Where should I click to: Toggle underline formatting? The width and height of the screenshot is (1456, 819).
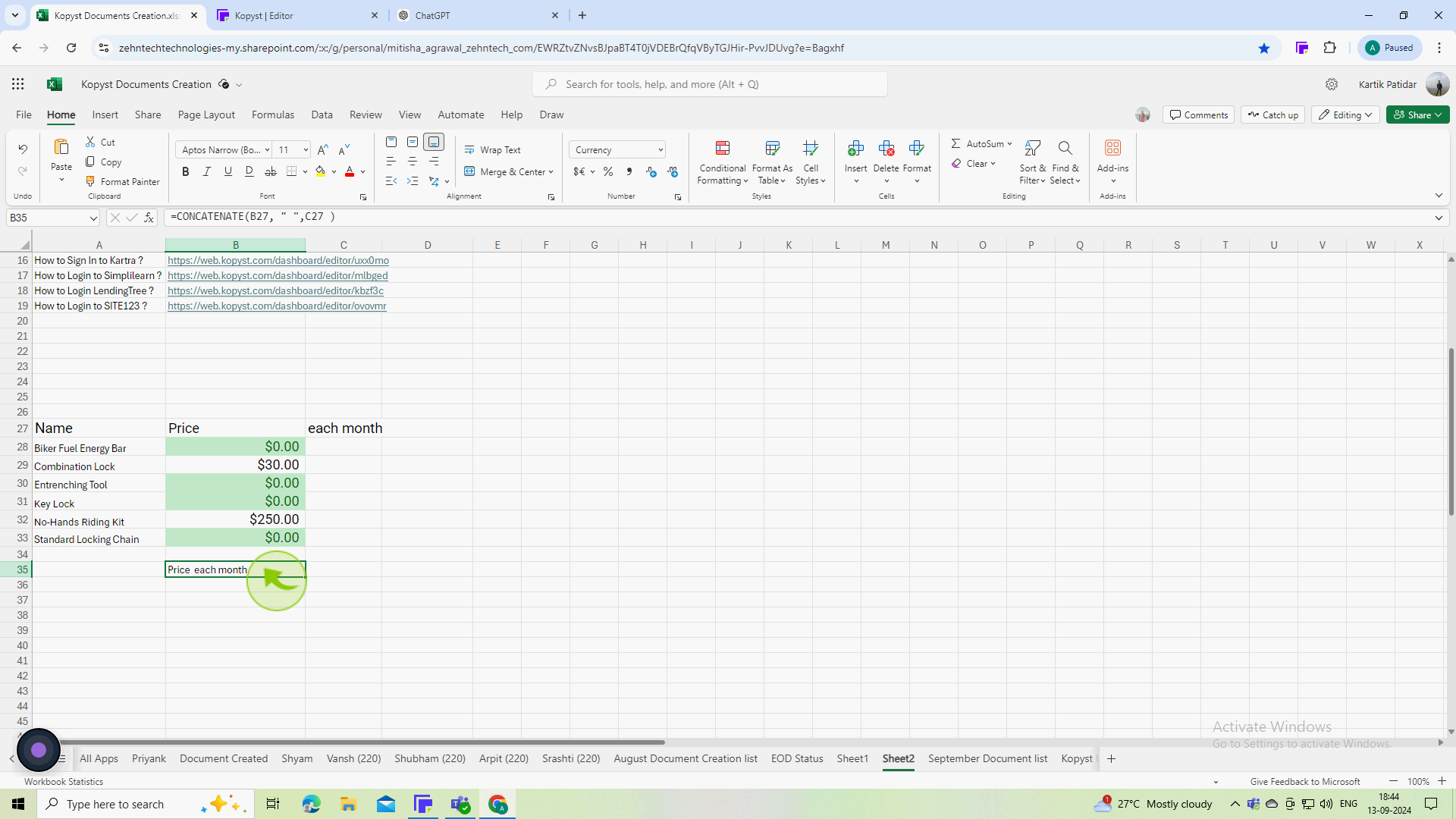pos(228,172)
